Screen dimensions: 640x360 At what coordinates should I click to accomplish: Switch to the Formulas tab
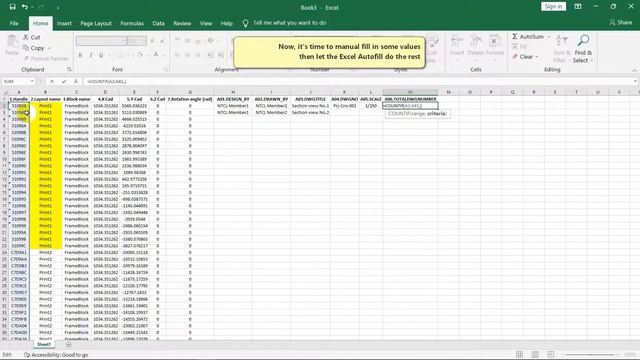tap(132, 23)
